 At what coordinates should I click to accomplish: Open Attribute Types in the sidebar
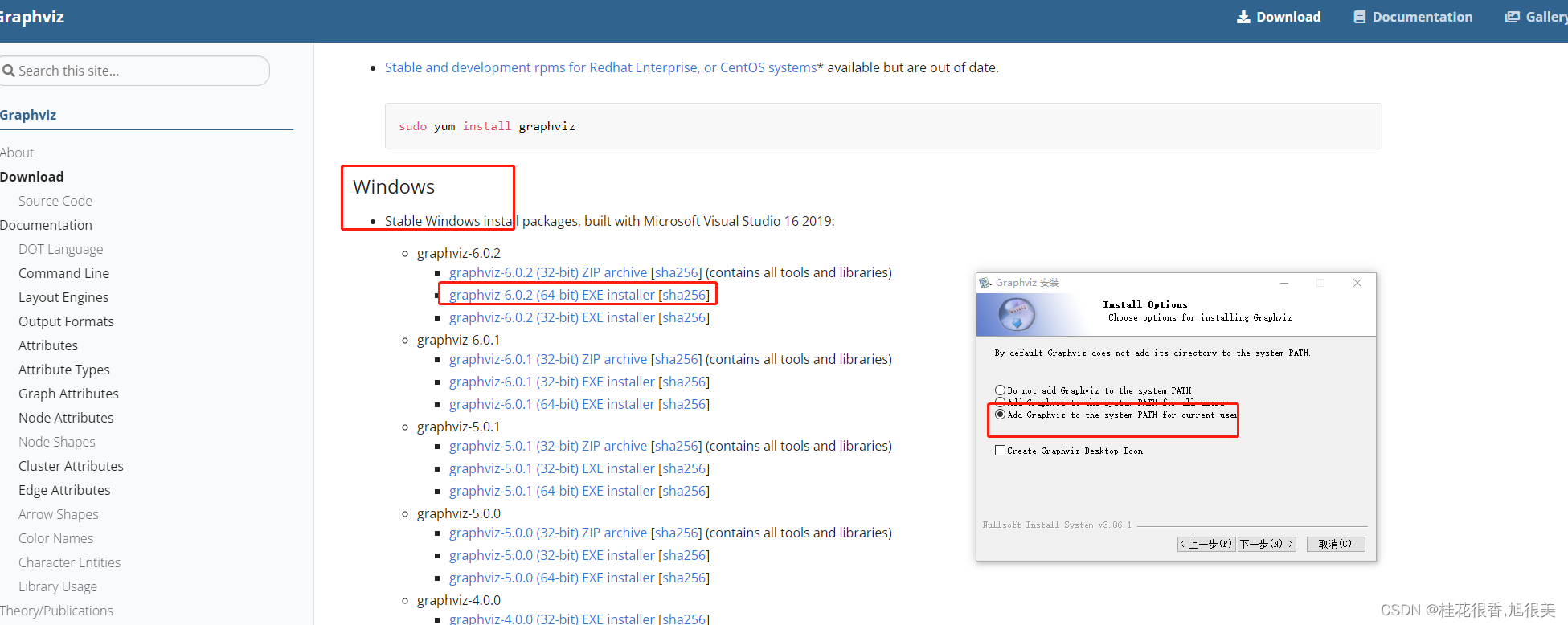pos(64,370)
